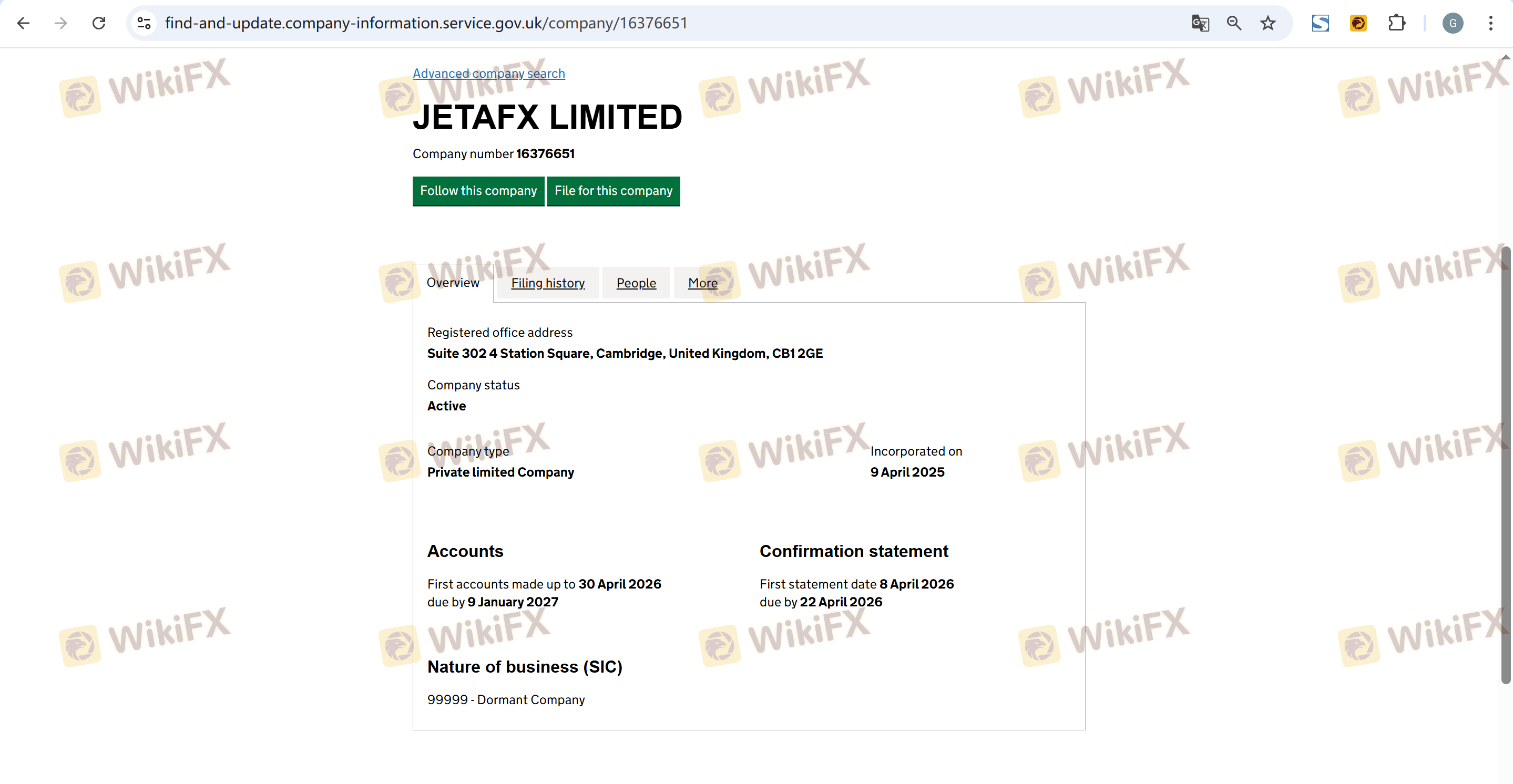Viewport: 1513px width, 784px height.
Task: Open the Google profile avatar
Action: (x=1453, y=23)
